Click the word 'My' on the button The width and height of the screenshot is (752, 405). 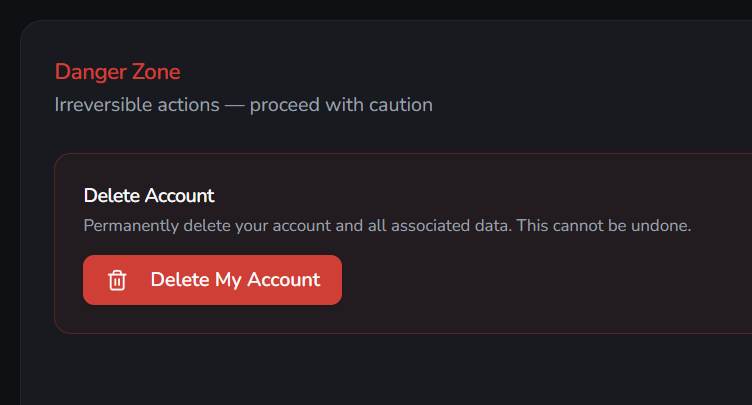click(228, 281)
